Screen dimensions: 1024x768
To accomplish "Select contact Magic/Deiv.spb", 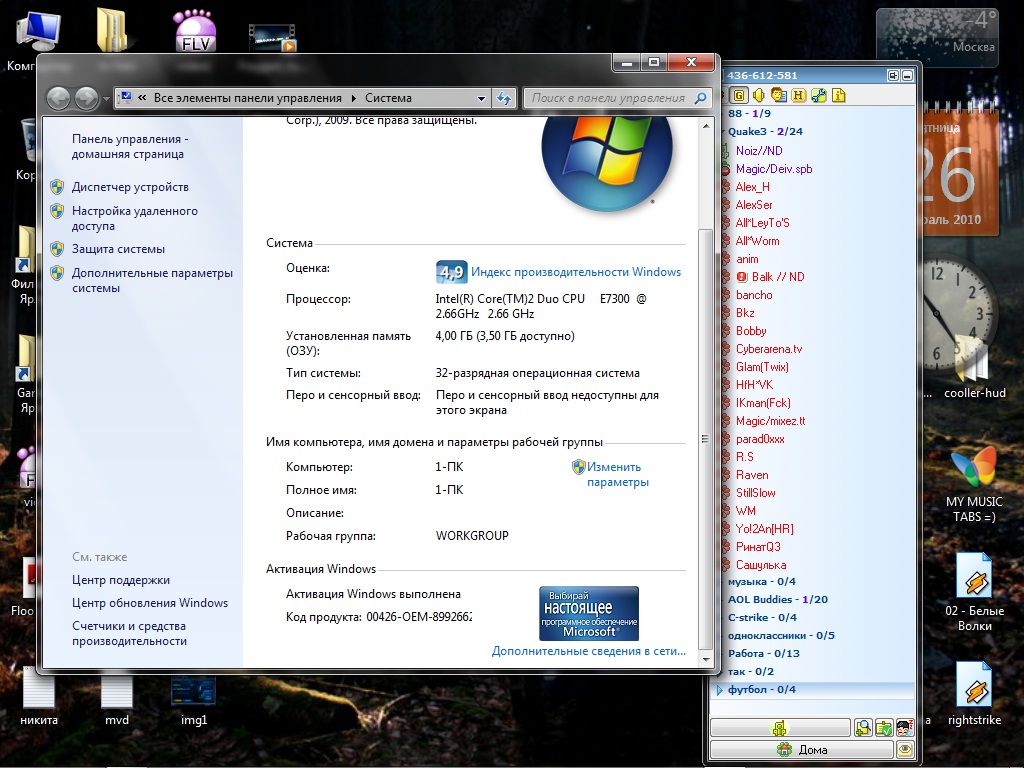I will pos(774,169).
